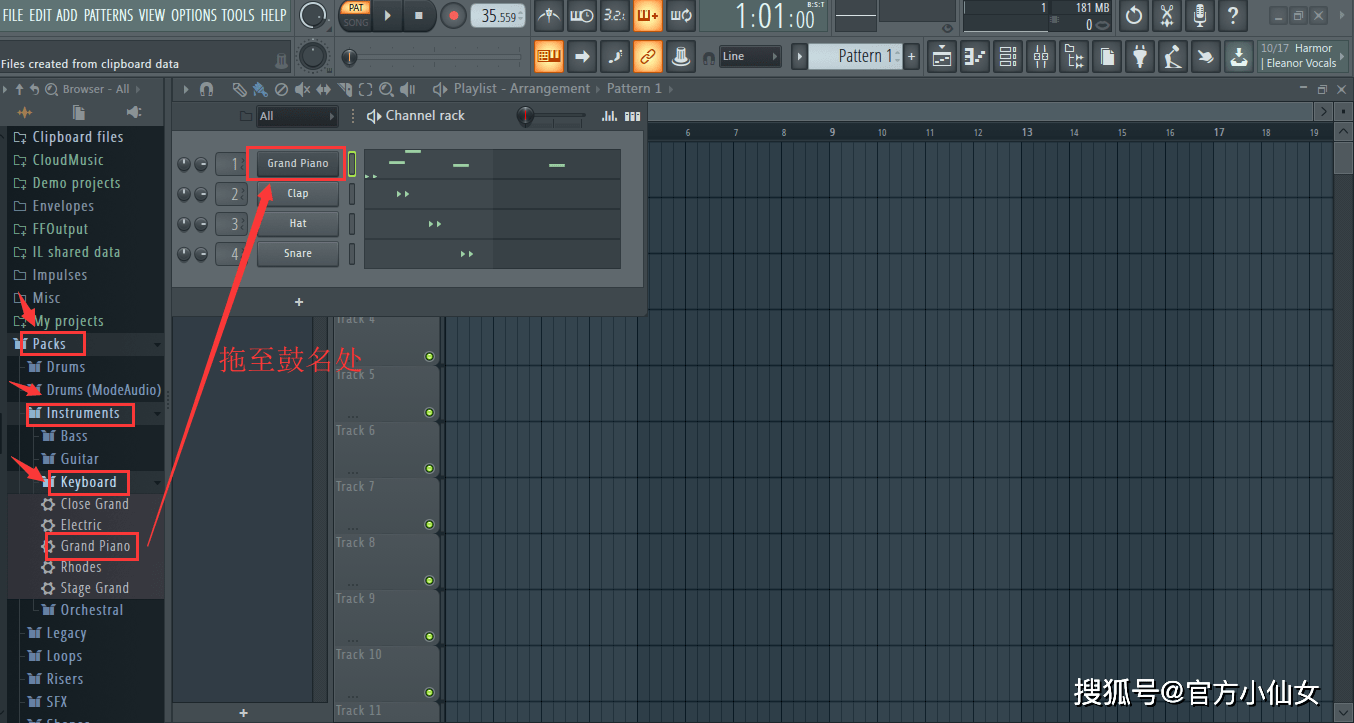Image resolution: width=1354 pixels, height=723 pixels.
Task: Collapse the Packs folder arrow
Action: pyautogui.click(x=157, y=344)
